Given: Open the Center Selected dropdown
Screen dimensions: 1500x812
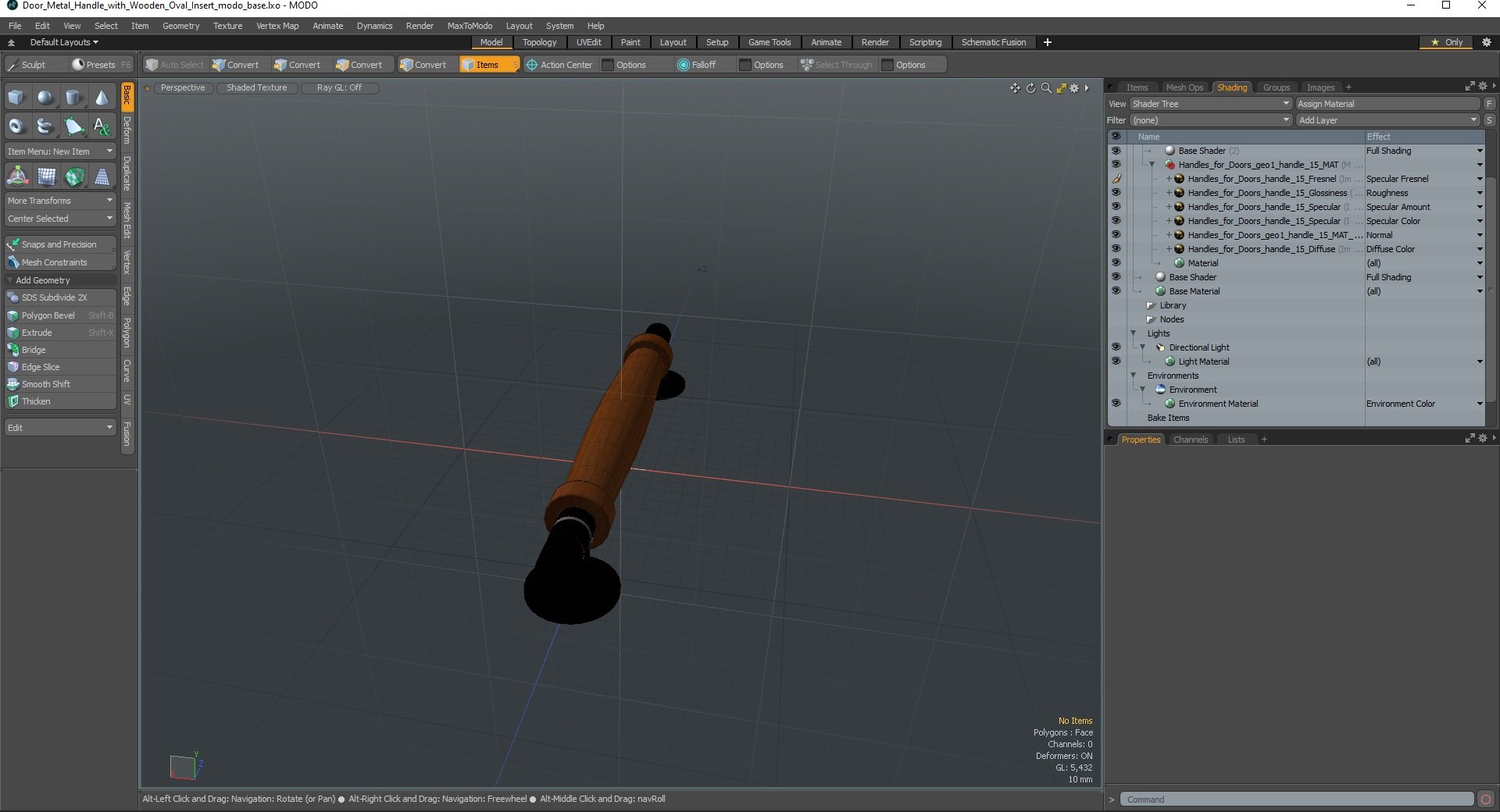Looking at the screenshot, I should click(x=60, y=219).
